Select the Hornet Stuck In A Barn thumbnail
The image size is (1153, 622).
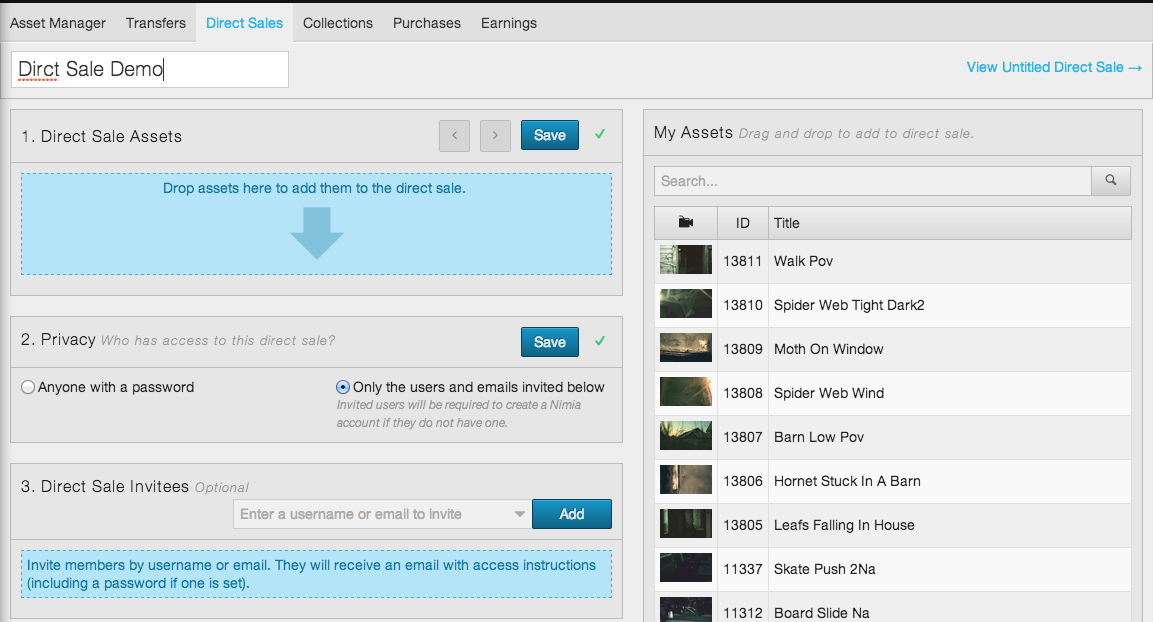(685, 479)
